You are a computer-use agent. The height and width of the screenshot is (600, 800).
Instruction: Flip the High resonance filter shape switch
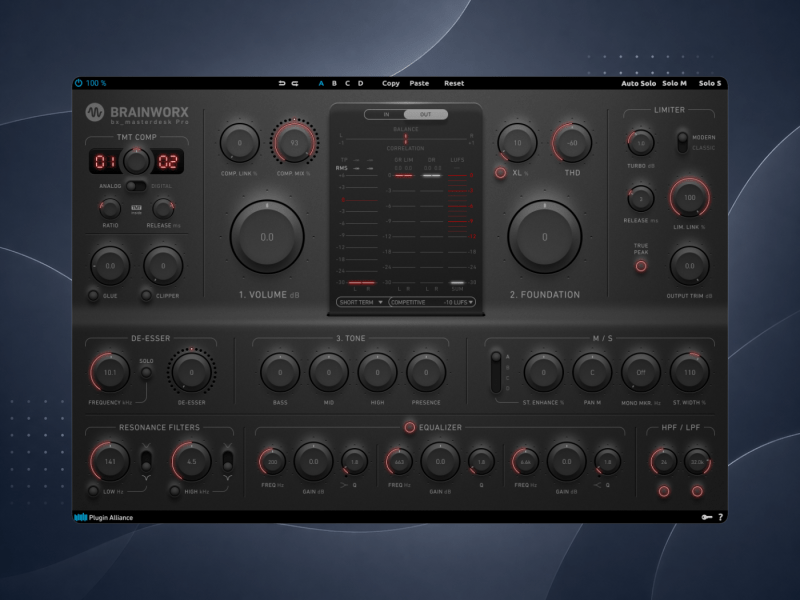point(228,461)
